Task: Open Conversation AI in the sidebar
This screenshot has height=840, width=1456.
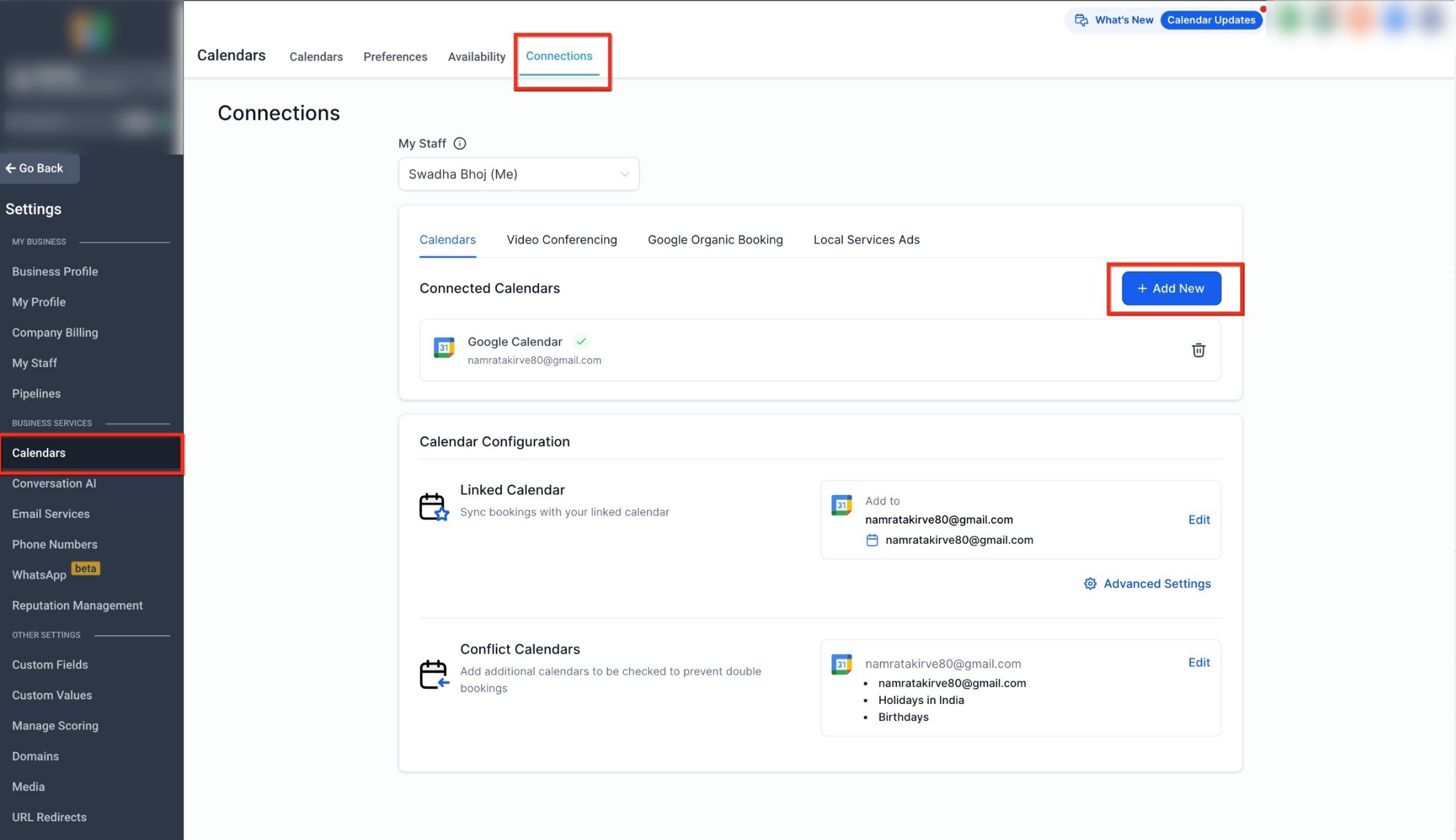Action: 54,484
